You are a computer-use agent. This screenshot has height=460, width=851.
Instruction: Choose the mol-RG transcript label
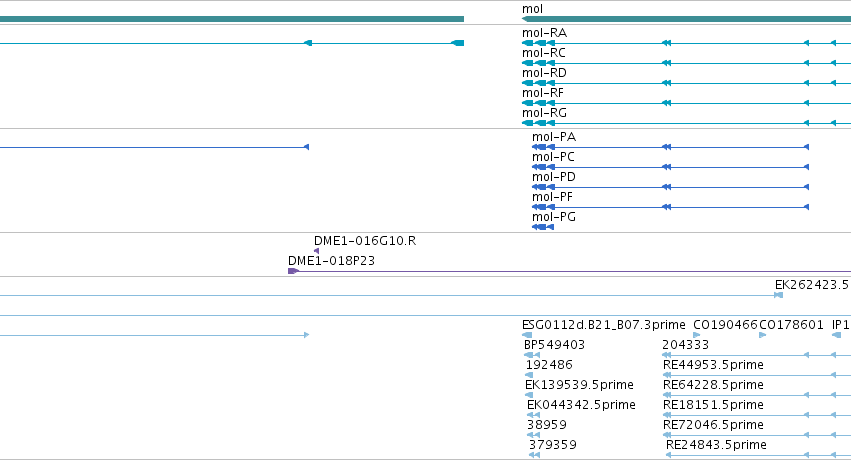tap(544, 113)
